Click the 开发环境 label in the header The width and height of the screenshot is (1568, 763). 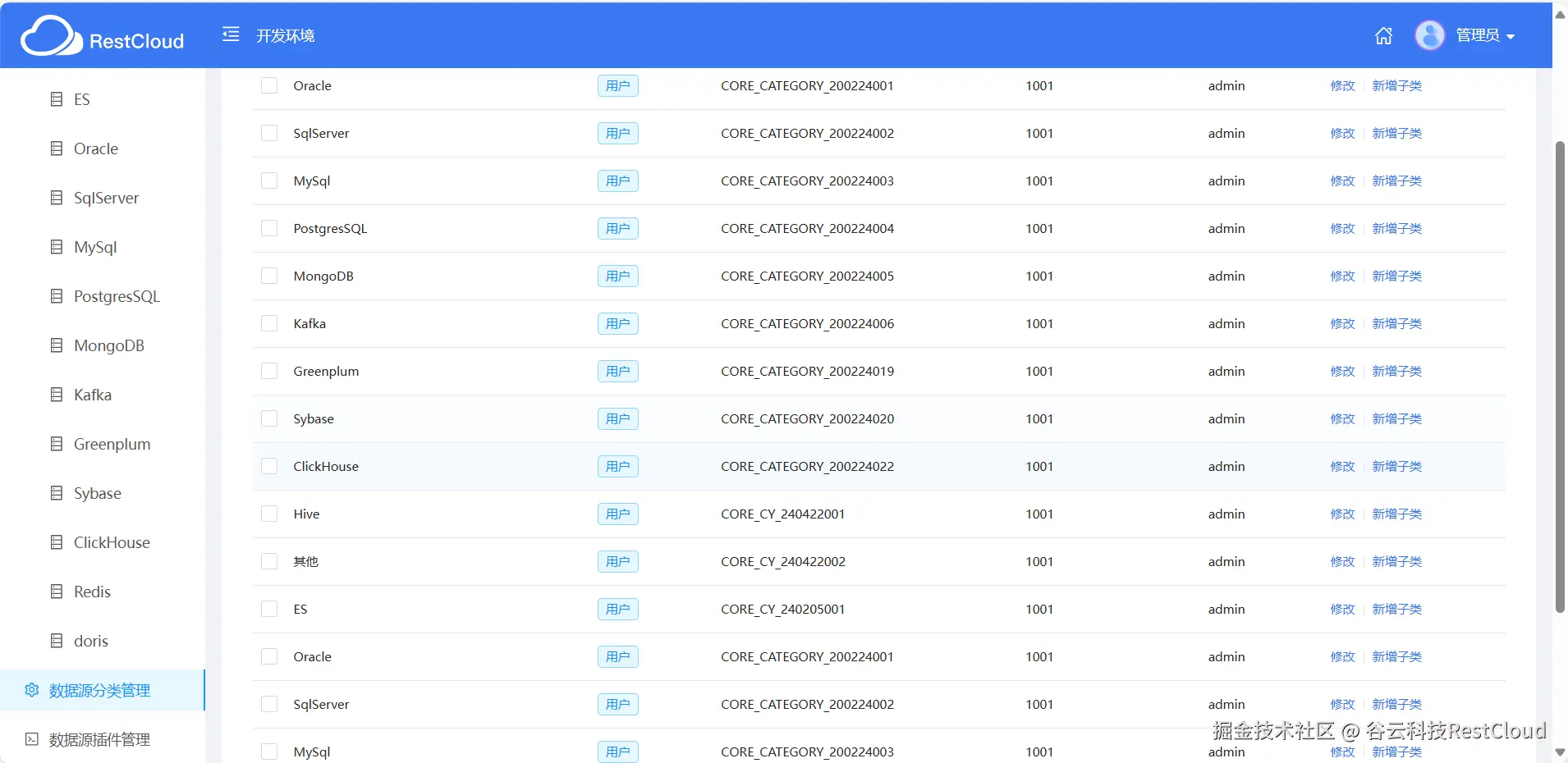286,35
